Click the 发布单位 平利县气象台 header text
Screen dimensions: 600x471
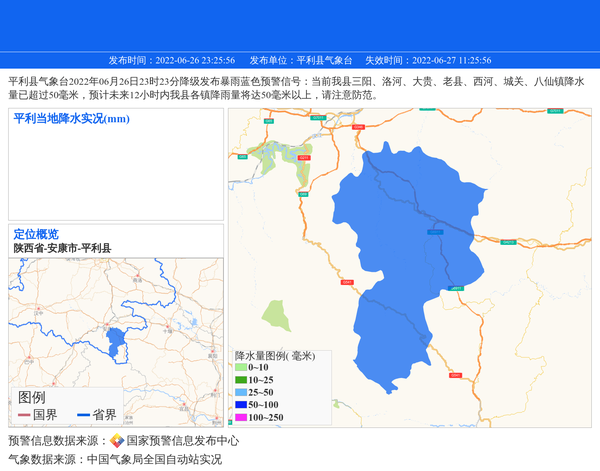tap(301, 60)
